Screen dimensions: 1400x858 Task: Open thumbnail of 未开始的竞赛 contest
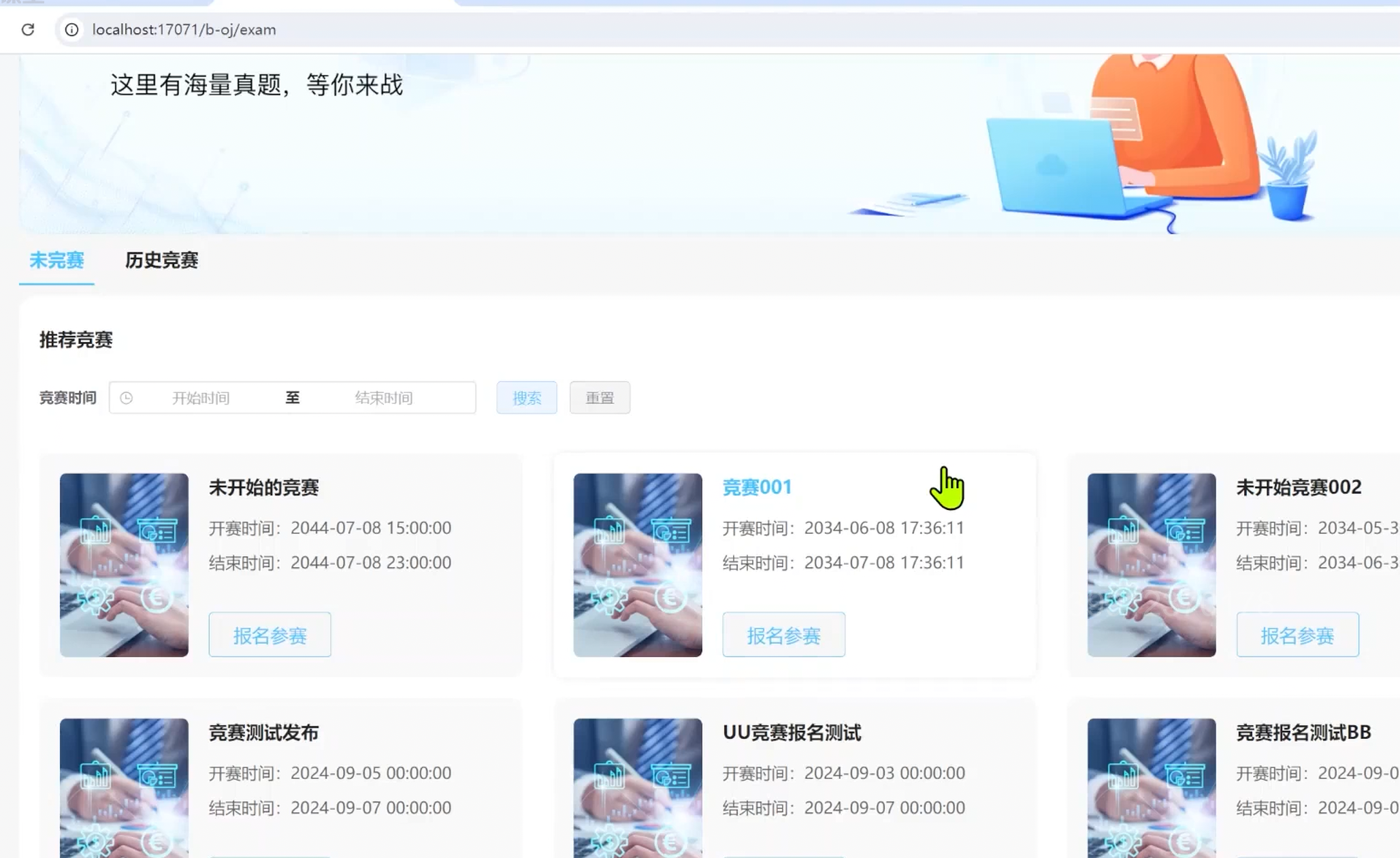pyautogui.click(x=124, y=565)
